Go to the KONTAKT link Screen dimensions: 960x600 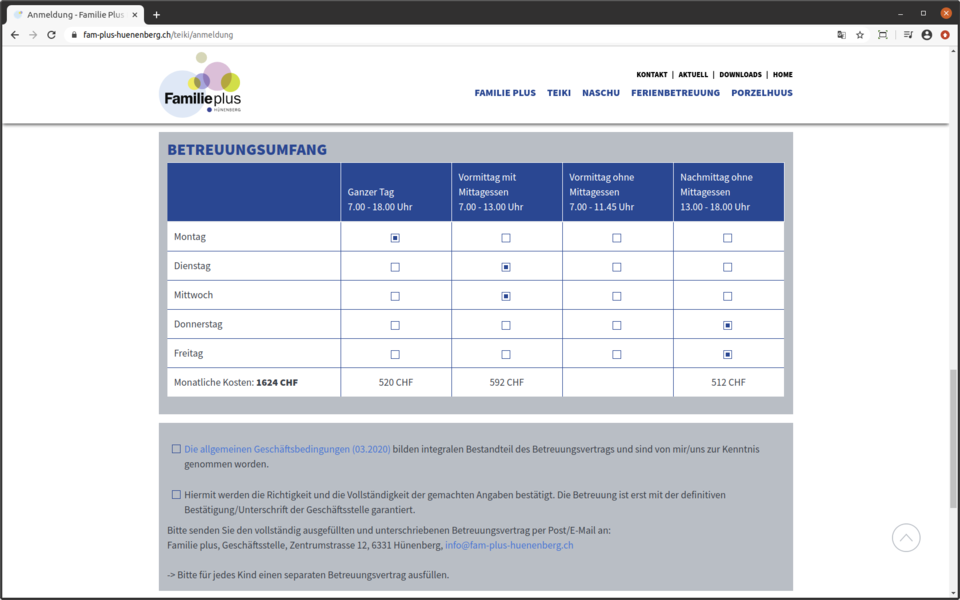651,75
